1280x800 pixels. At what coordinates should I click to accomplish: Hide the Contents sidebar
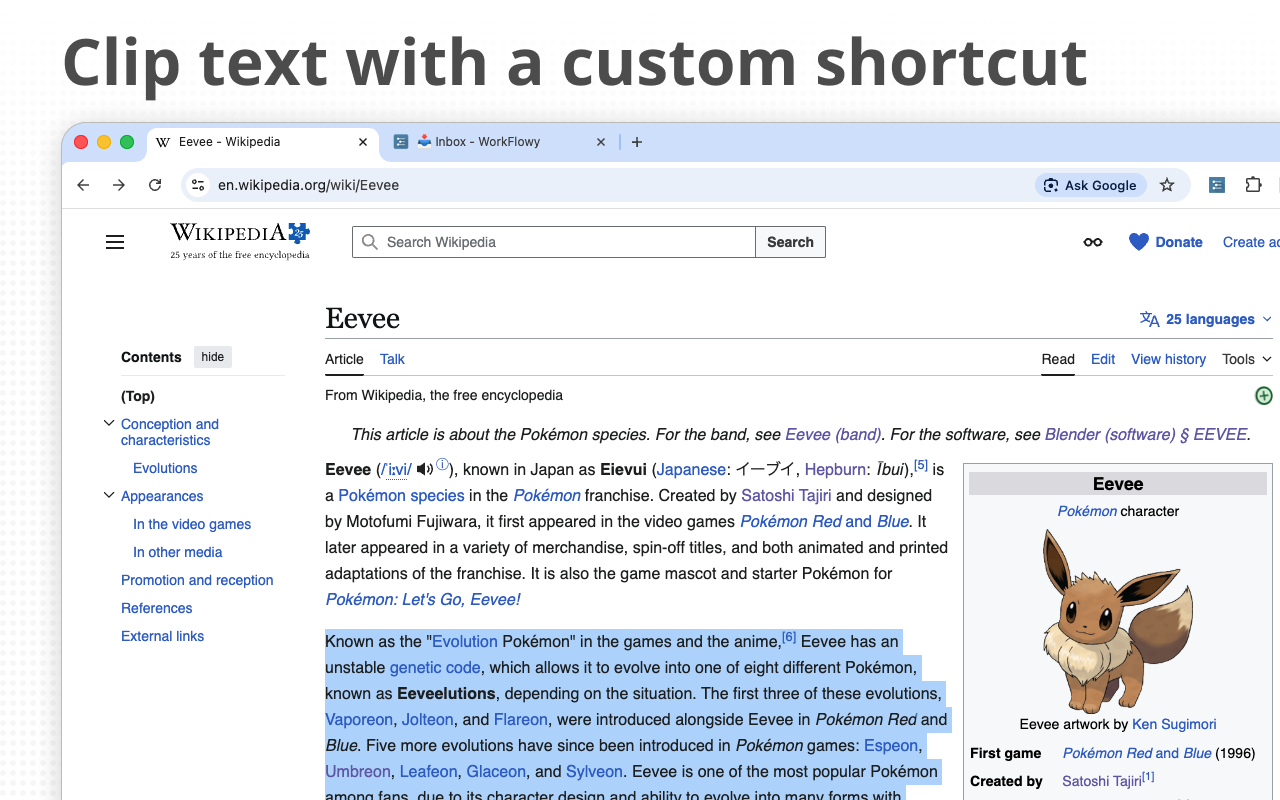(x=213, y=357)
